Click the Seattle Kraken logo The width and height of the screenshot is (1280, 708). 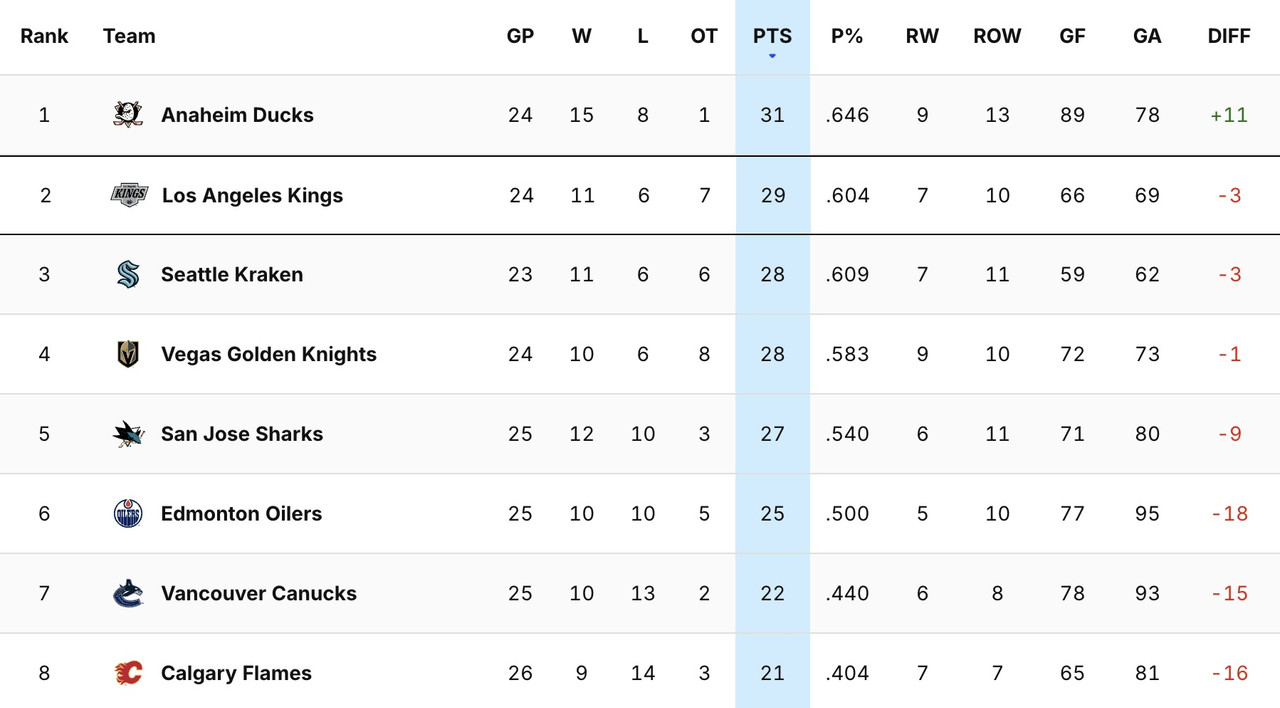click(x=127, y=274)
